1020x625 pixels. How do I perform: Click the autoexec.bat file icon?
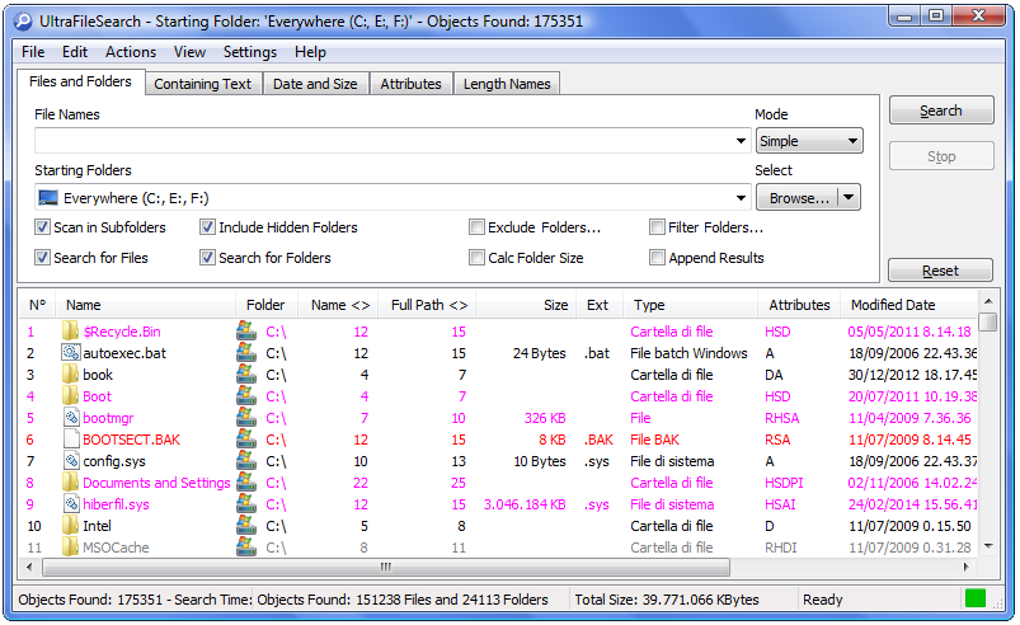70,352
